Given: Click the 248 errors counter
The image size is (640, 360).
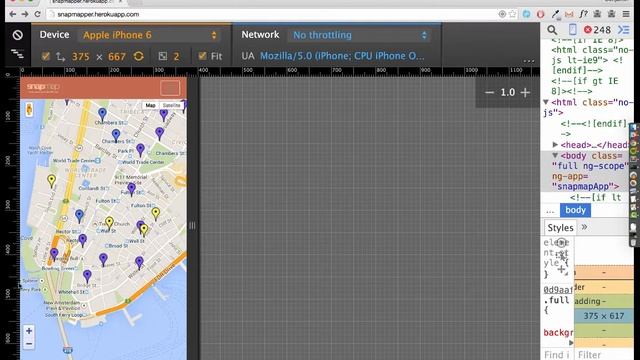Looking at the screenshot, I should 597,30.
